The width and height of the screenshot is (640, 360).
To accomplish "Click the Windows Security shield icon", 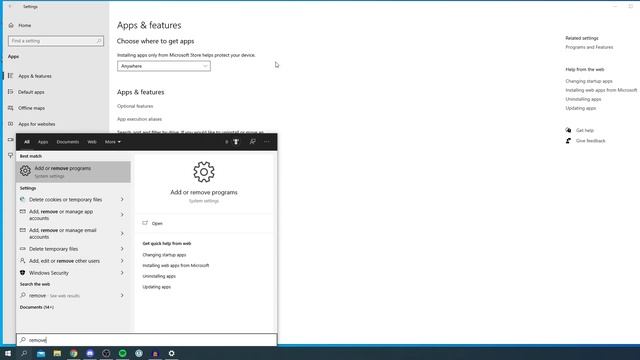I will (22, 273).
